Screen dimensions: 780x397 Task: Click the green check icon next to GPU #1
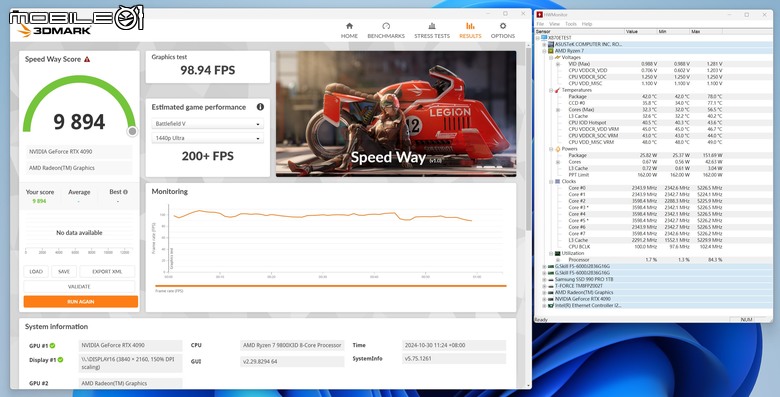click(52, 345)
